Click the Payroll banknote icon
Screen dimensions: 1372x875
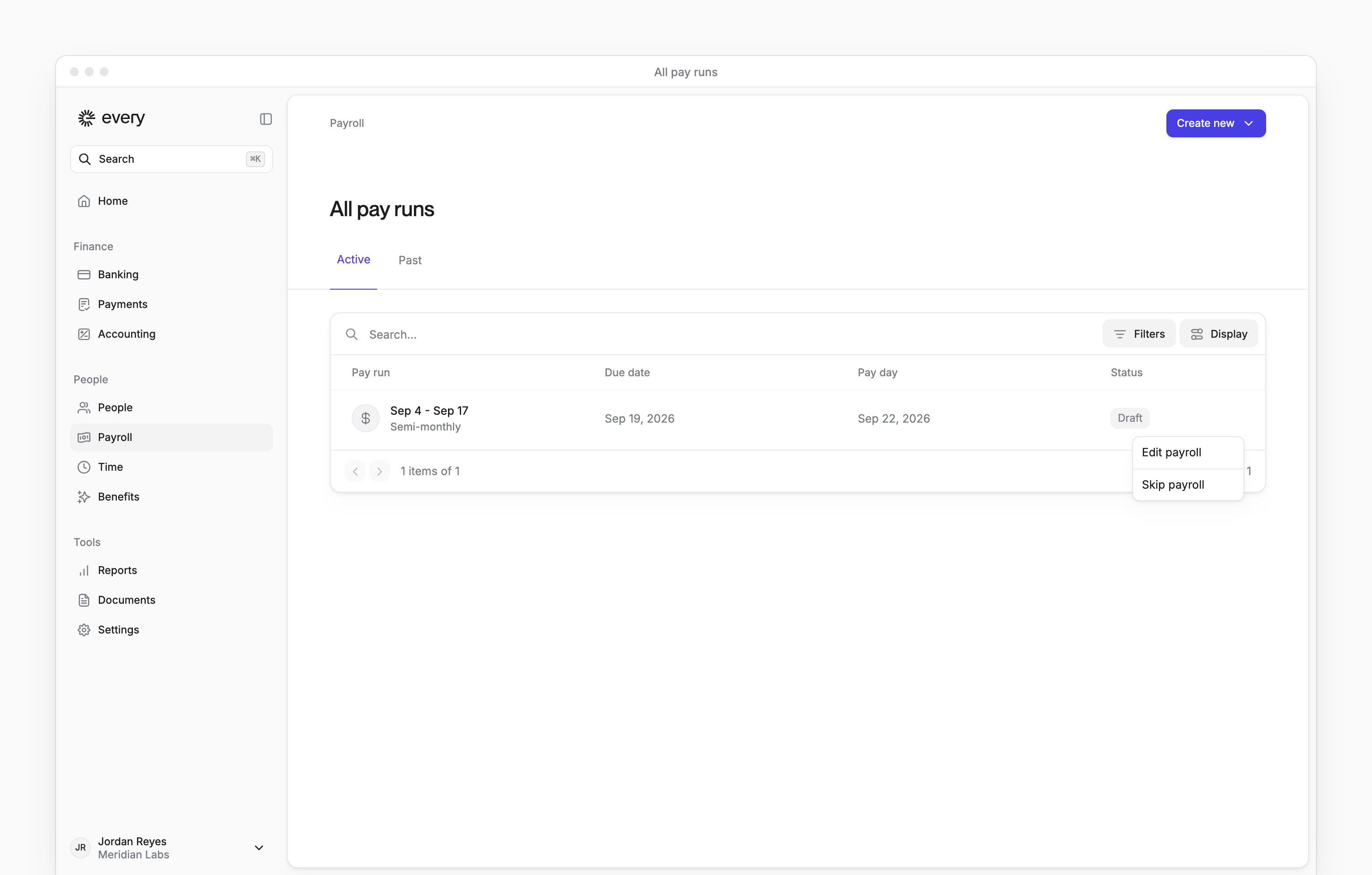click(84, 437)
